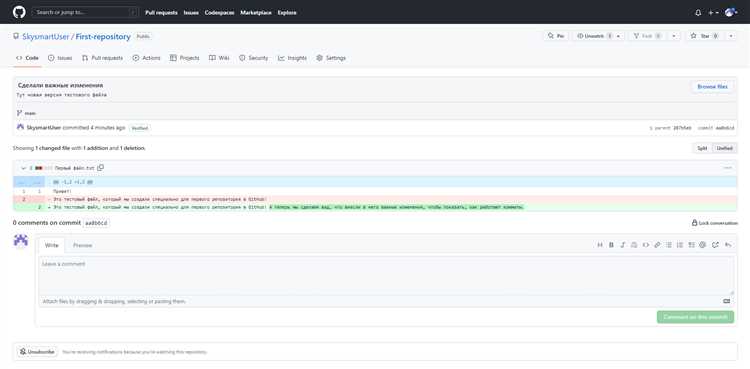Viewport: 750px width, 369px height.
Task: Unsubscribe from commit notifications
Action: click(x=37, y=352)
